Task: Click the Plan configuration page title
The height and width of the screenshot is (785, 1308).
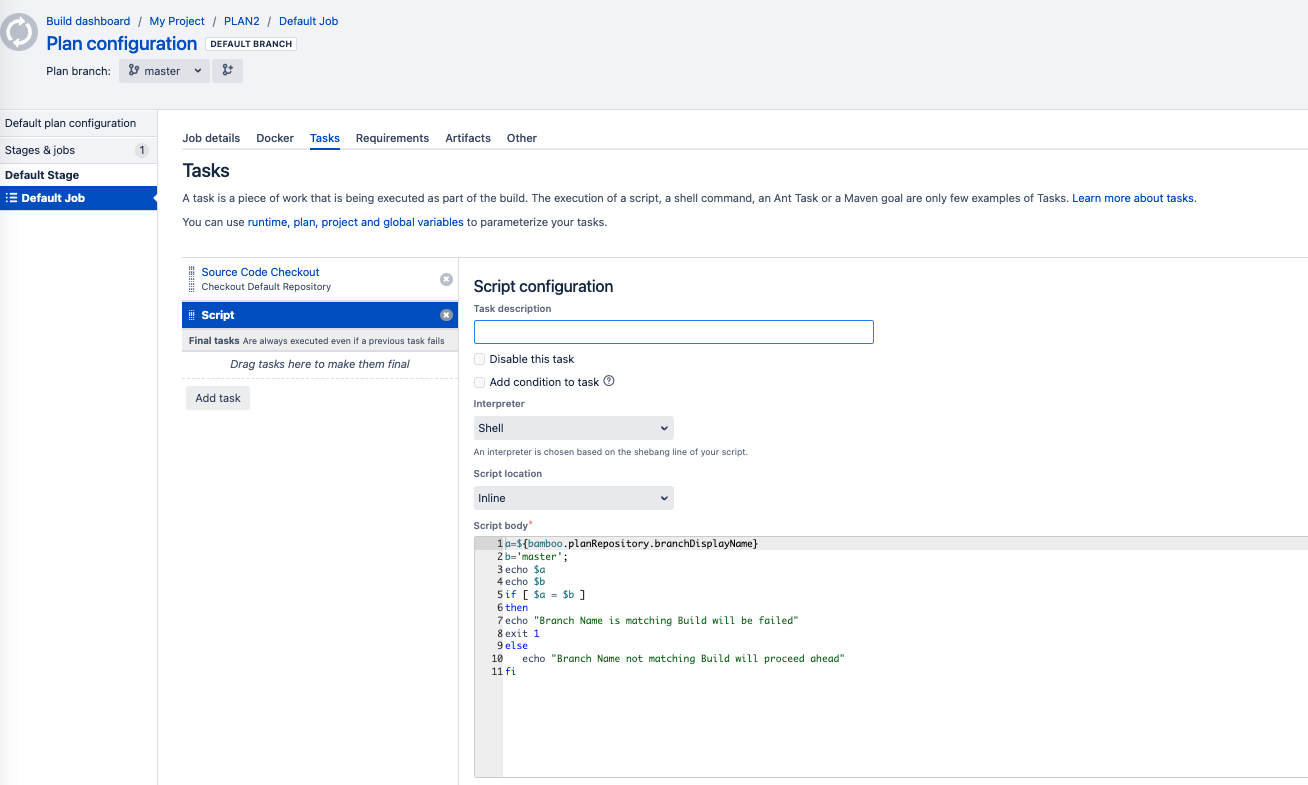Action: (122, 43)
